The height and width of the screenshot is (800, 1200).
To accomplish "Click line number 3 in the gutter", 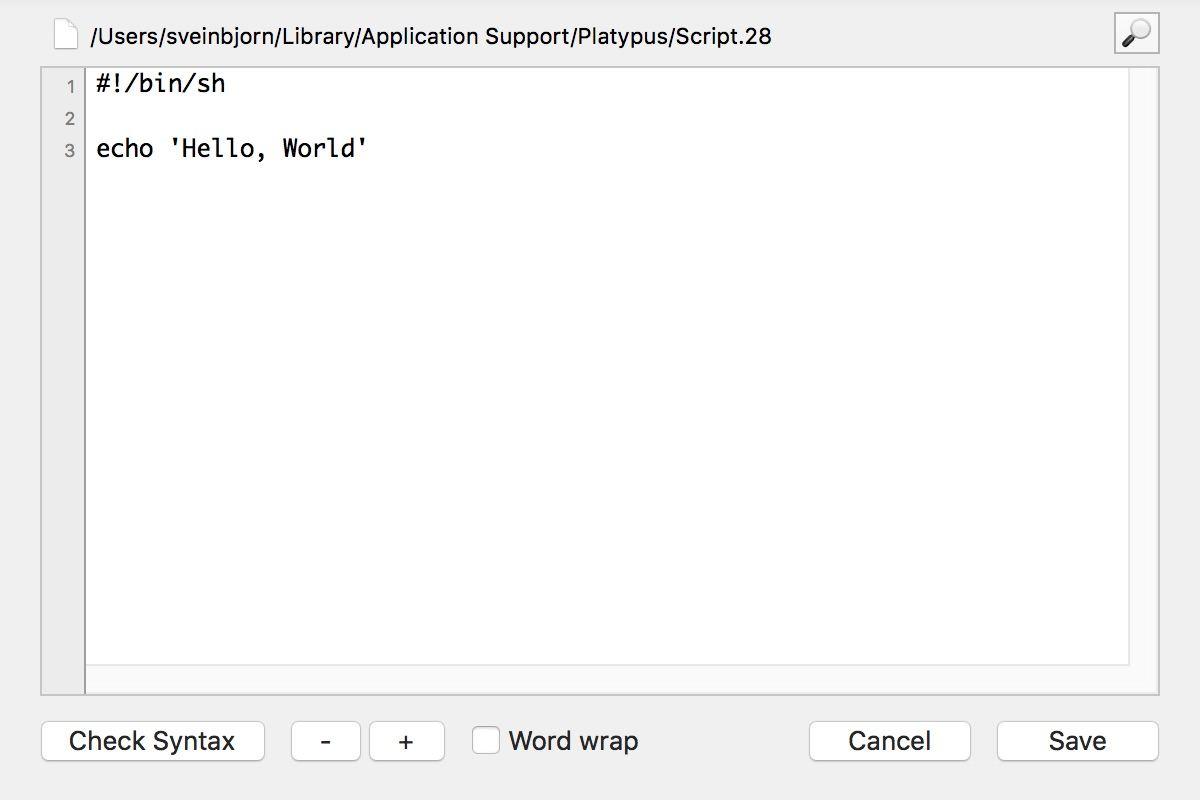I will pos(70,151).
